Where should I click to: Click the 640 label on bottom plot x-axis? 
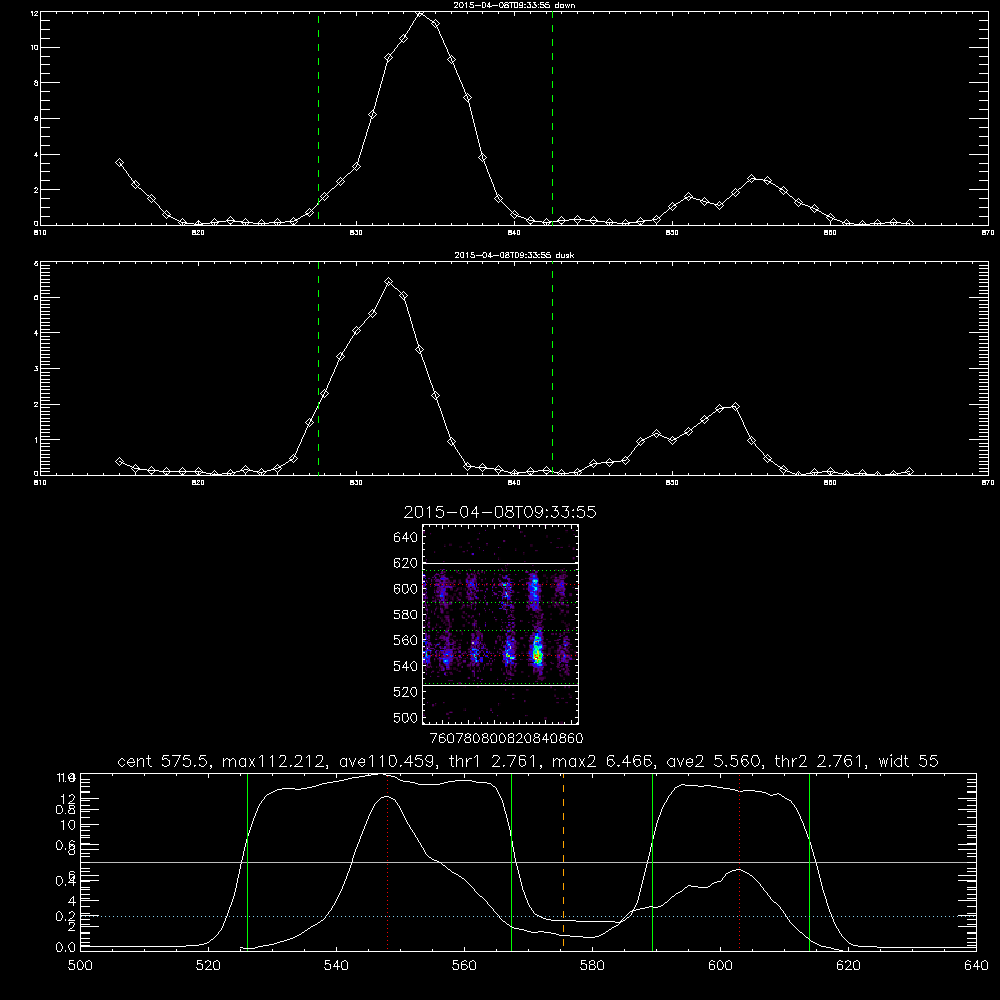point(976,966)
